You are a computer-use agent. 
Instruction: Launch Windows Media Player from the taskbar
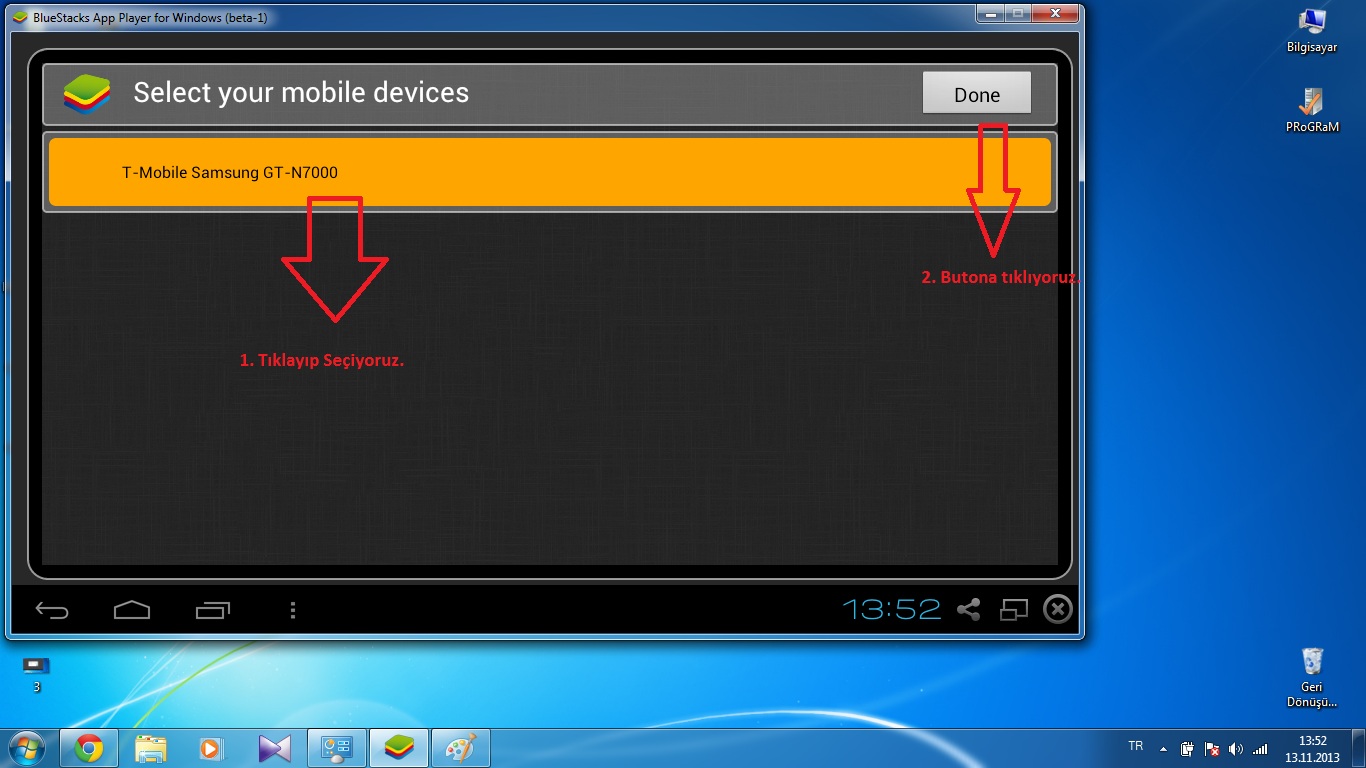(211, 748)
